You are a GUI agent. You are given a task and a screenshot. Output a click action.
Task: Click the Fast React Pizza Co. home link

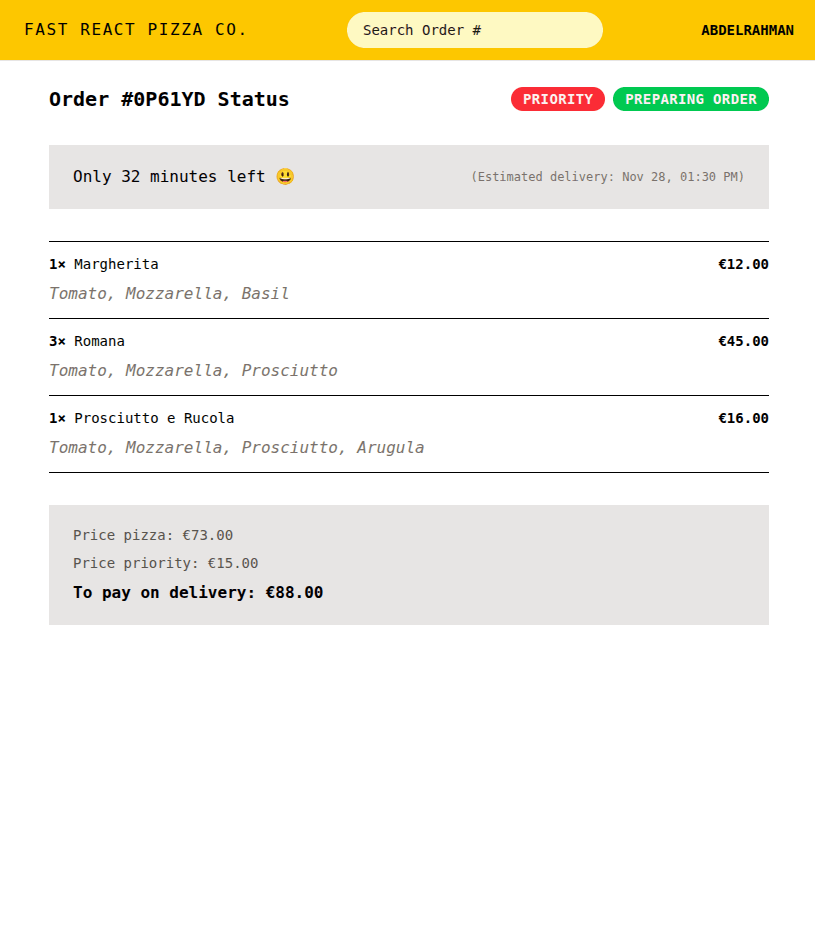click(135, 30)
